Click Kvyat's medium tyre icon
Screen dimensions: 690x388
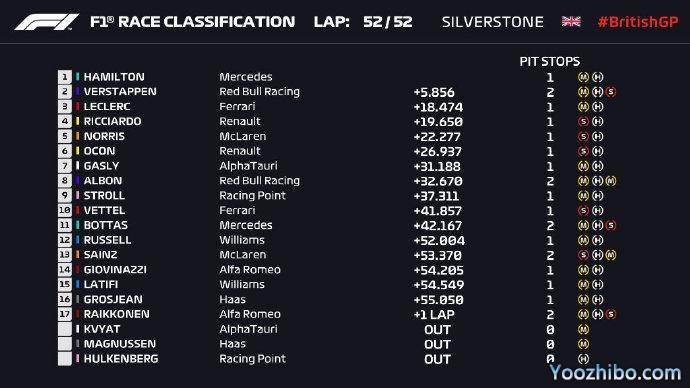pyautogui.click(x=583, y=329)
